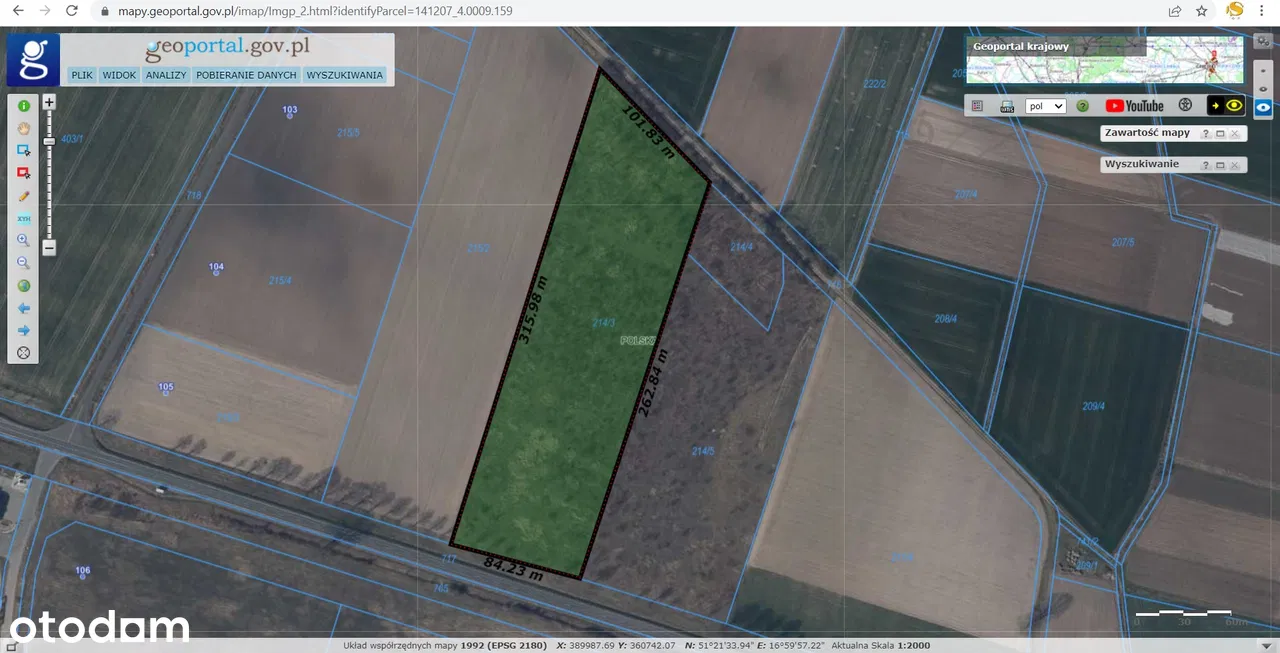Open the gears settings button at top right
Image resolution: width=1280 pixels, height=653 pixels.
point(1263,41)
